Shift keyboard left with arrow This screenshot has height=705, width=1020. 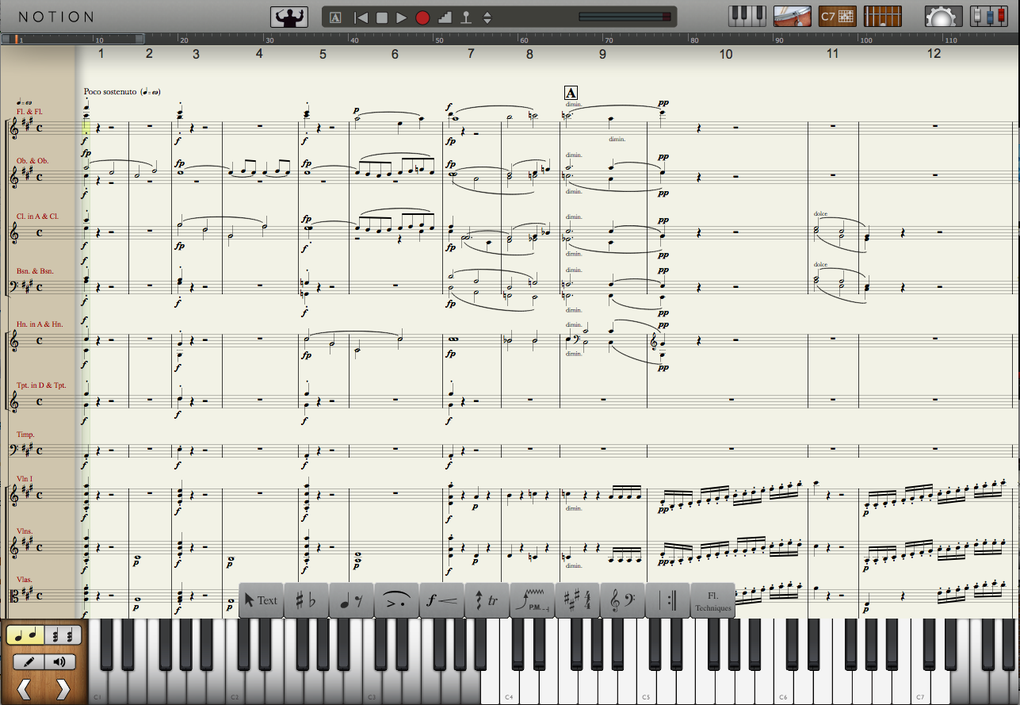[x=24, y=689]
